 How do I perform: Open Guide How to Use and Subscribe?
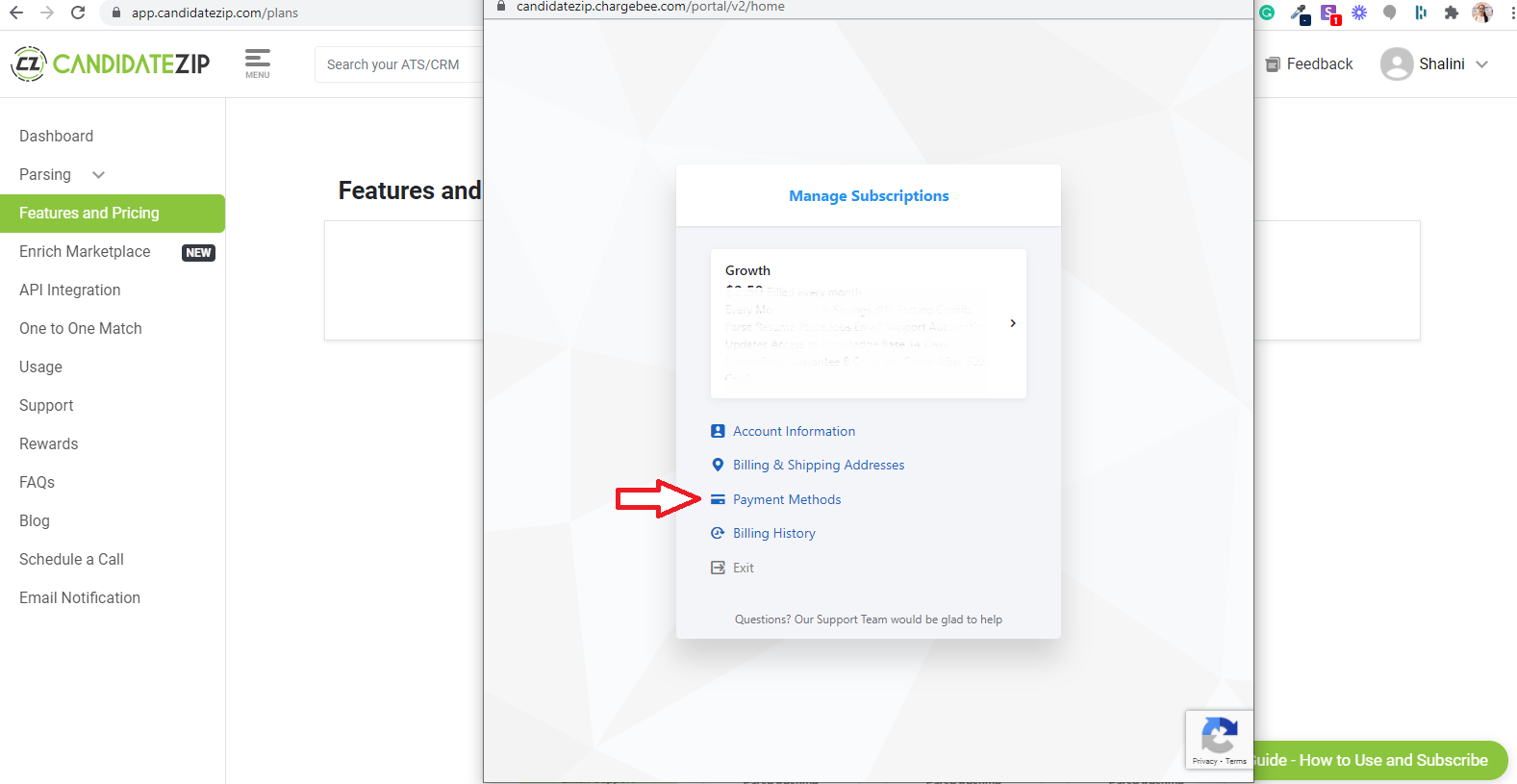point(1380,760)
